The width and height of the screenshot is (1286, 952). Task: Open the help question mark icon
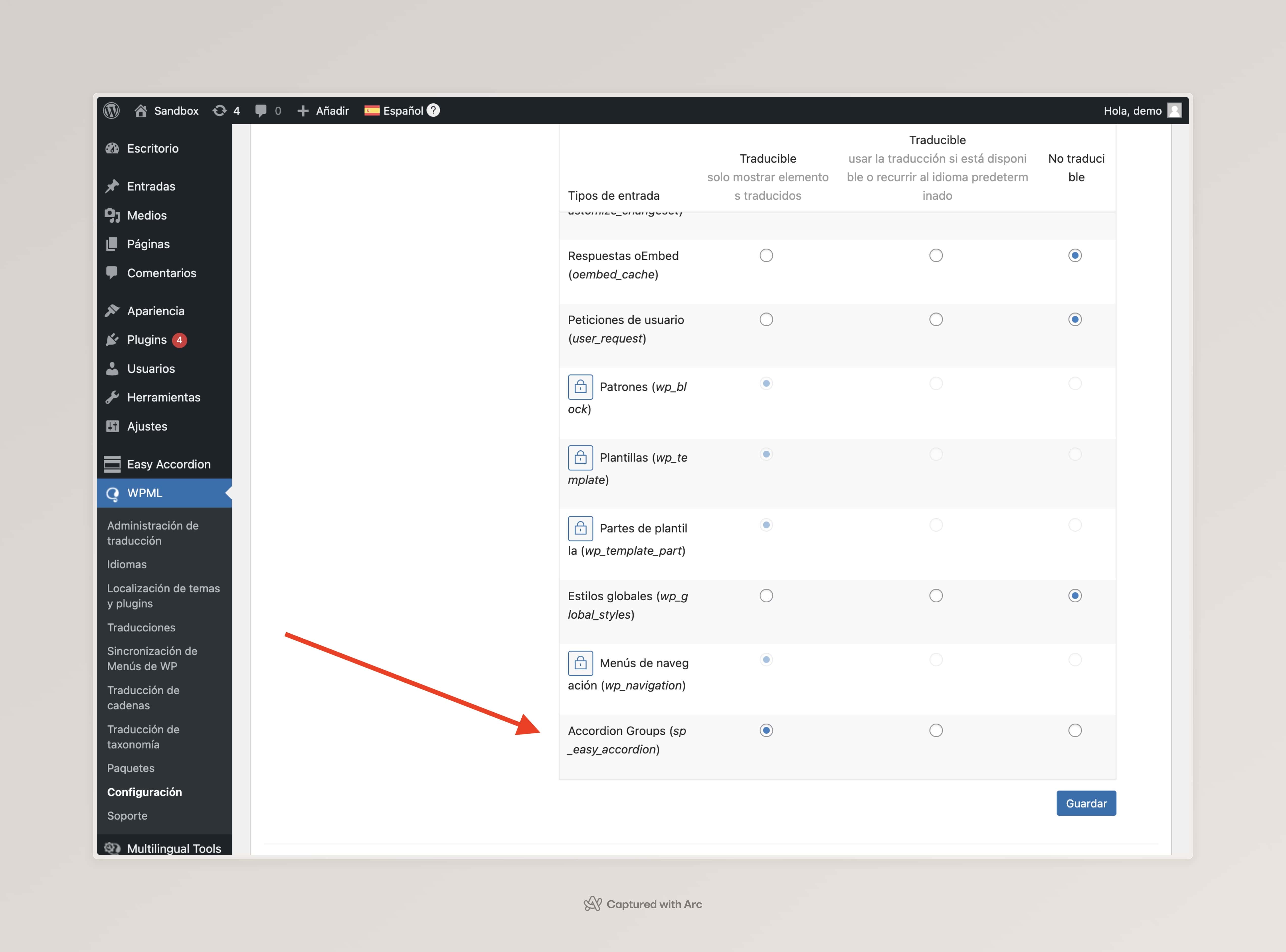[x=433, y=110]
